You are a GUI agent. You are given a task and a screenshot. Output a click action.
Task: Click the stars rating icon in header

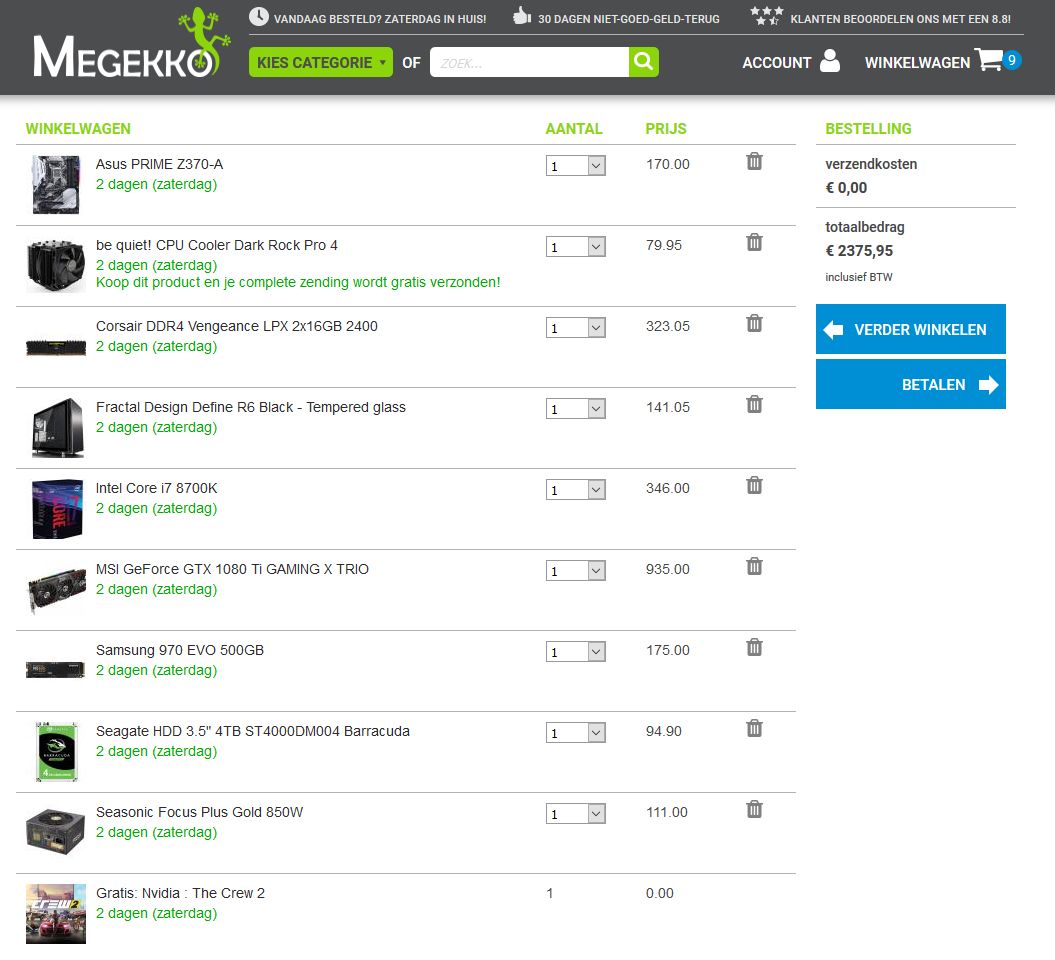click(x=767, y=16)
